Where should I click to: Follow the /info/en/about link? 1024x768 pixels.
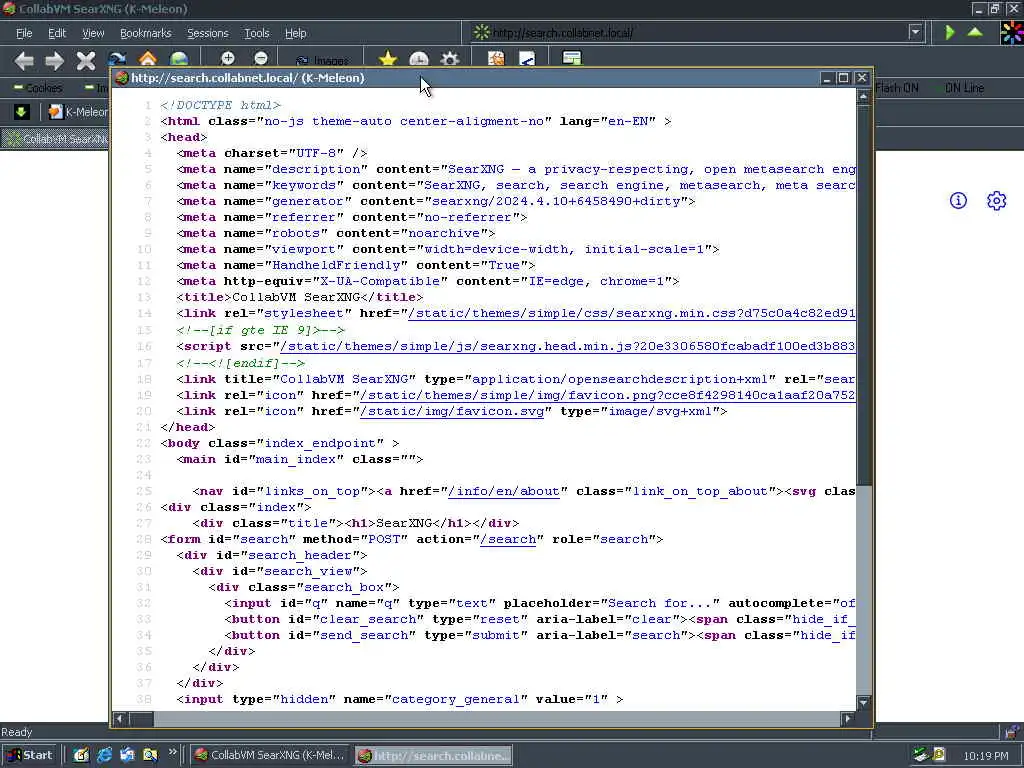pos(504,491)
